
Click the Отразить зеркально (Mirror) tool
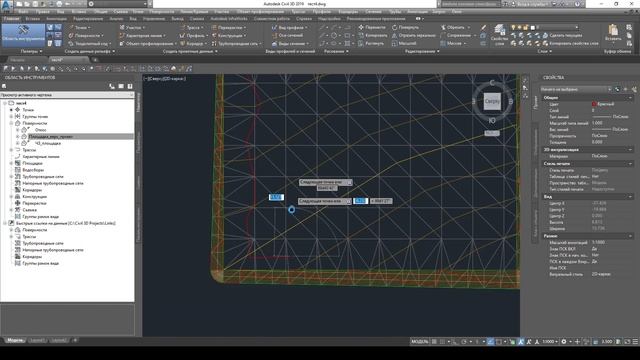click(x=413, y=36)
